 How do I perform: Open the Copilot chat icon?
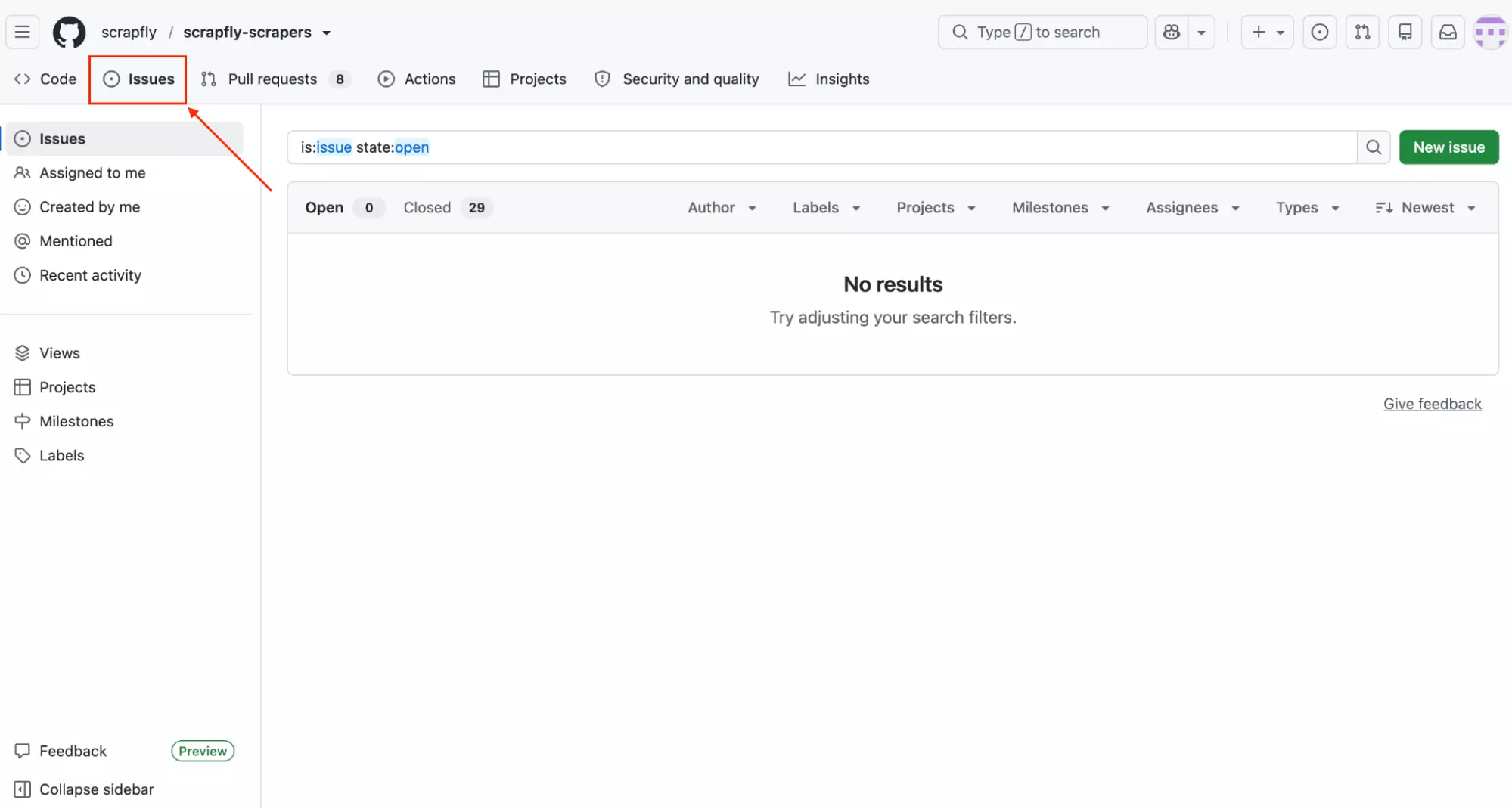click(1172, 32)
